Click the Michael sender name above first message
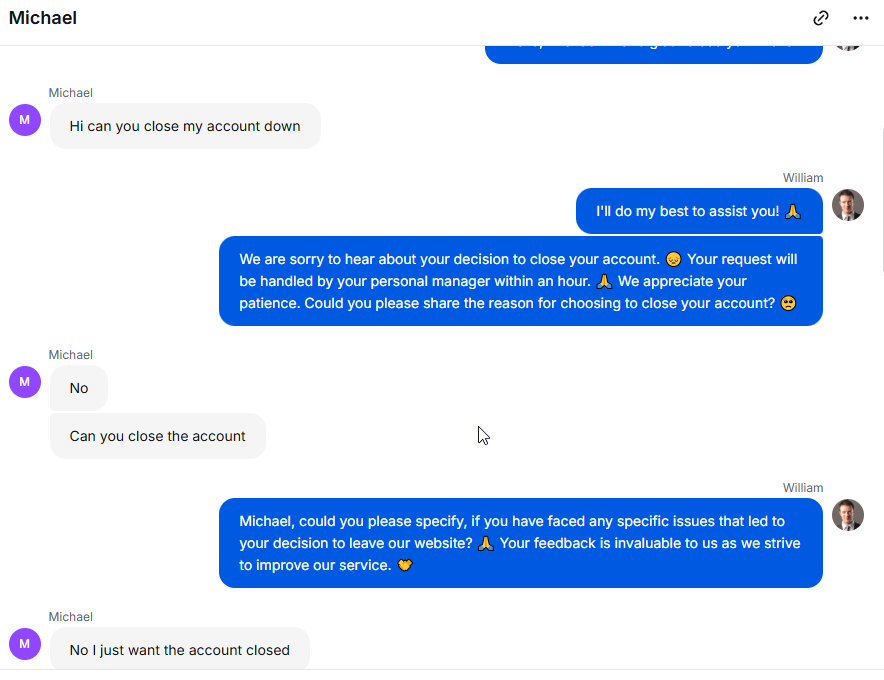This screenshot has height=680, width=884. point(70,92)
